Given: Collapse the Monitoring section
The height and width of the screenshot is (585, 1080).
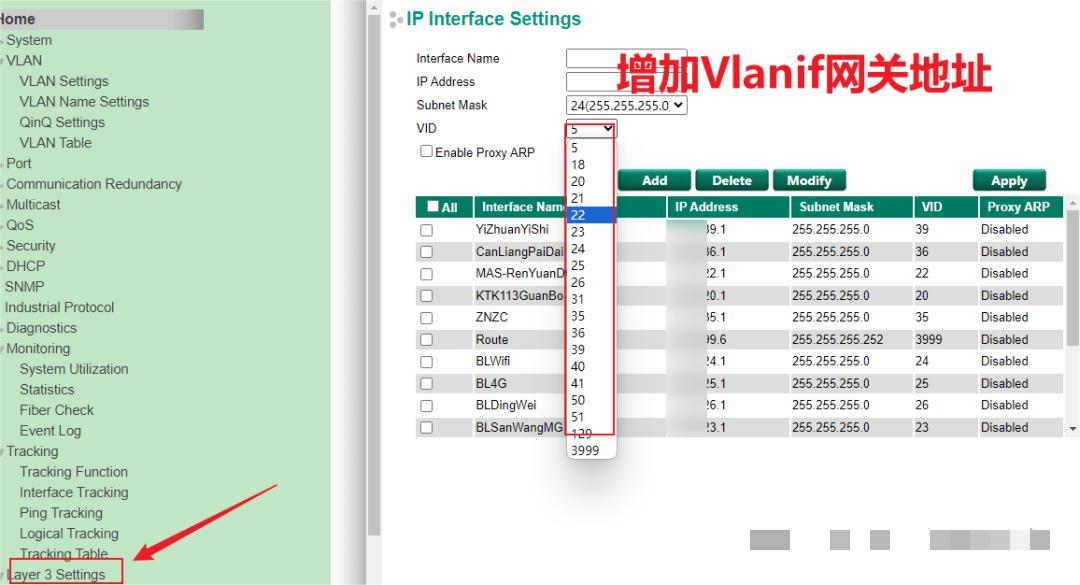Looking at the screenshot, I should 38,349.
